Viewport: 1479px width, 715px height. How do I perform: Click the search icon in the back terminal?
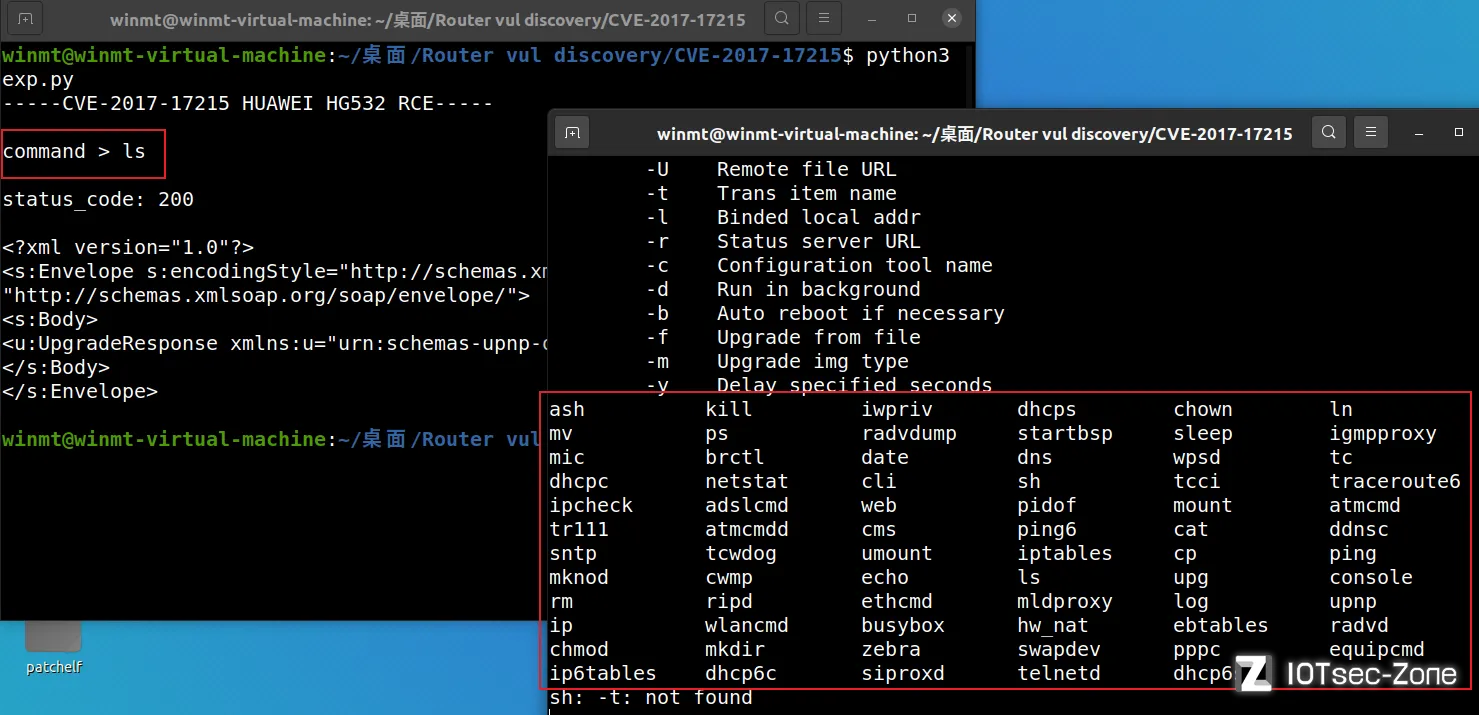pos(781,19)
